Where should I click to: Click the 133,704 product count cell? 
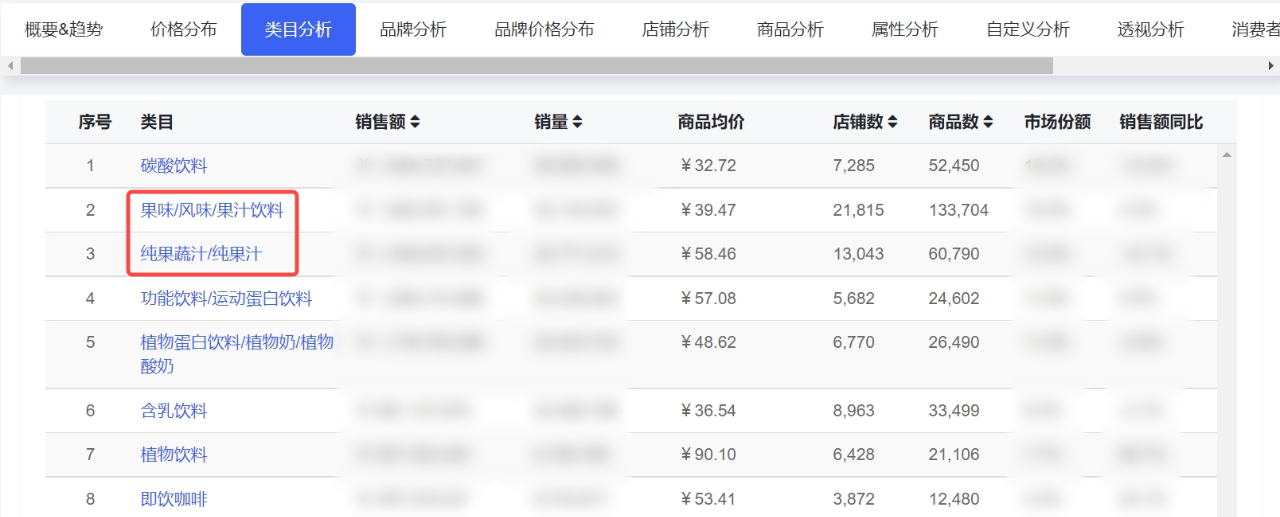click(x=959, y=210)
